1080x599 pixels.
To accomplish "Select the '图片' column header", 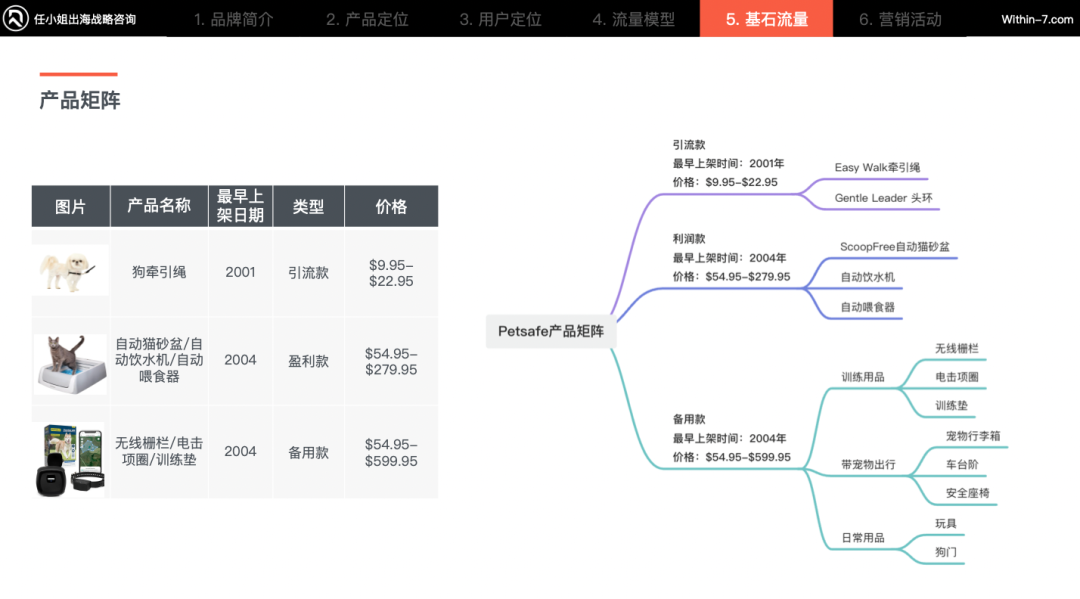I will [x=70, y=206].
